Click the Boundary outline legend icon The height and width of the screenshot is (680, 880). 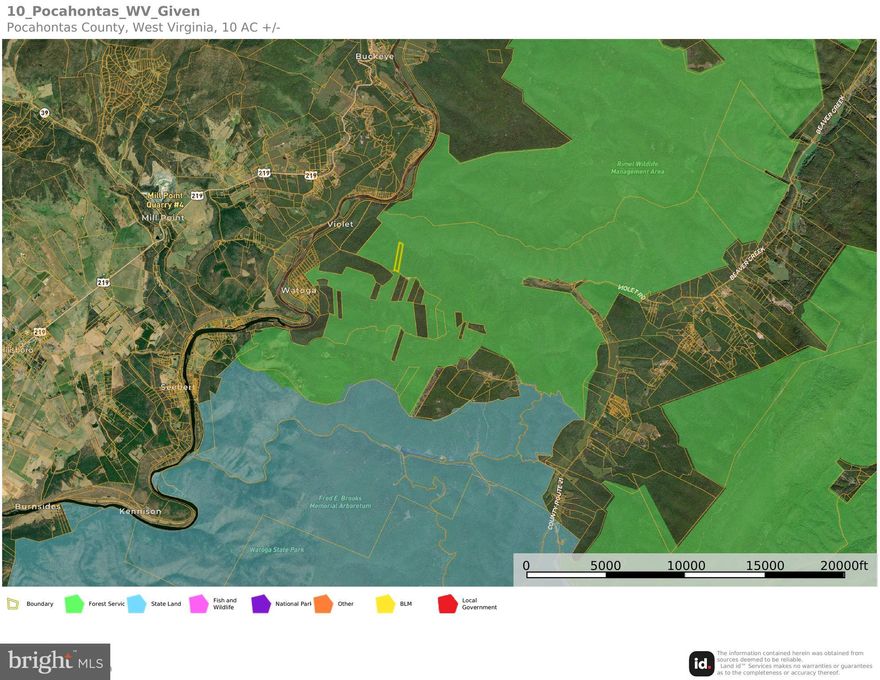coord(13,604)
